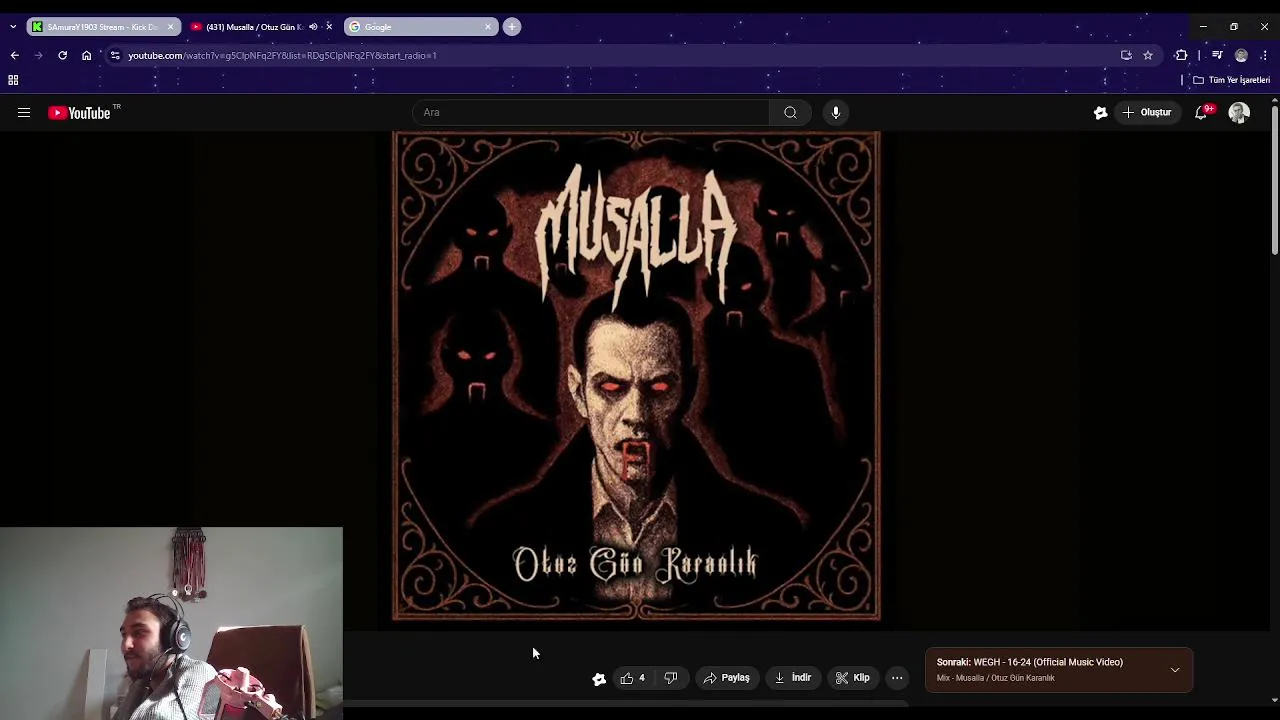Click the Sonraki WEGH 16-24 next video

tap(1030, 662)
